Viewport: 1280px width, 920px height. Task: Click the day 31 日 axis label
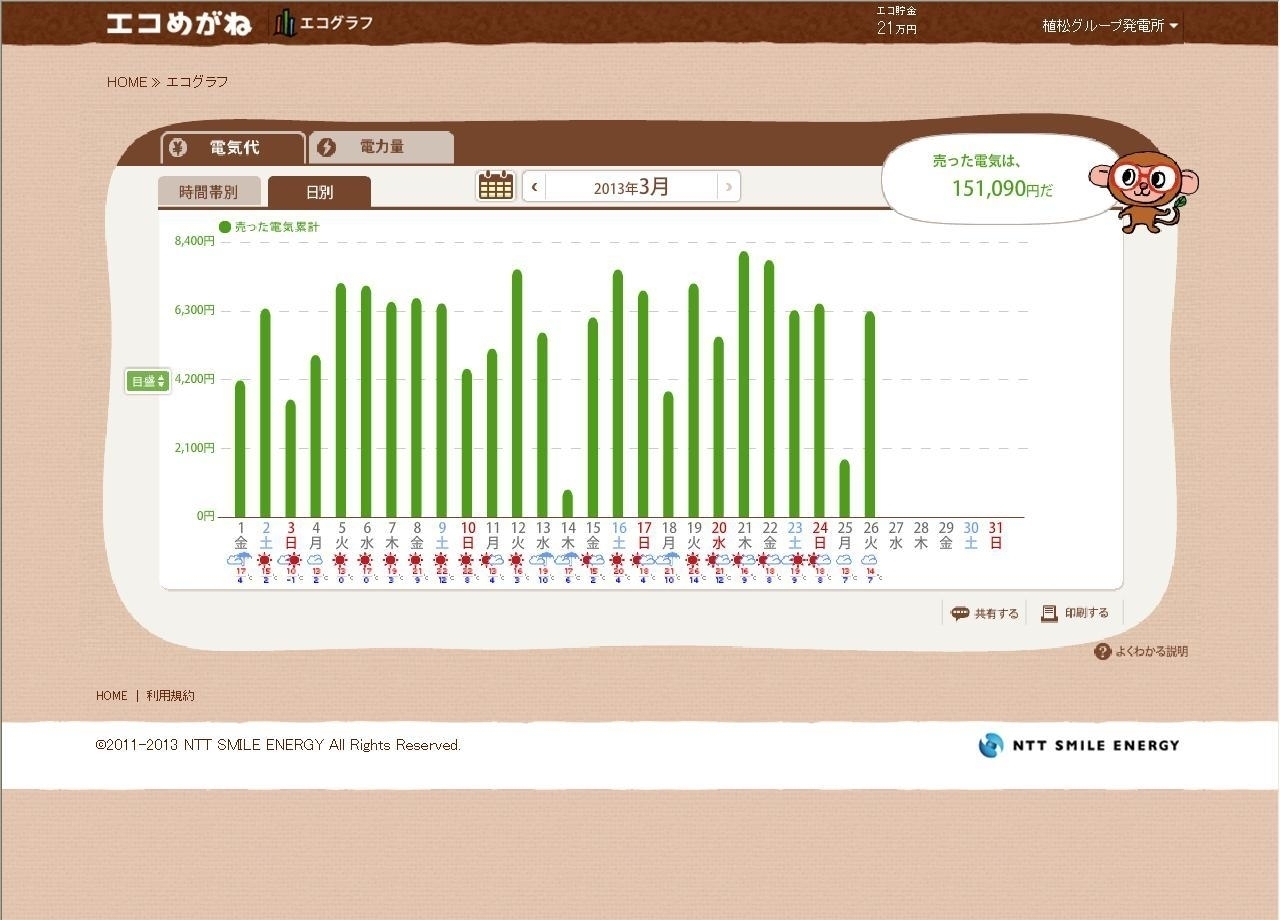[996, 535]
